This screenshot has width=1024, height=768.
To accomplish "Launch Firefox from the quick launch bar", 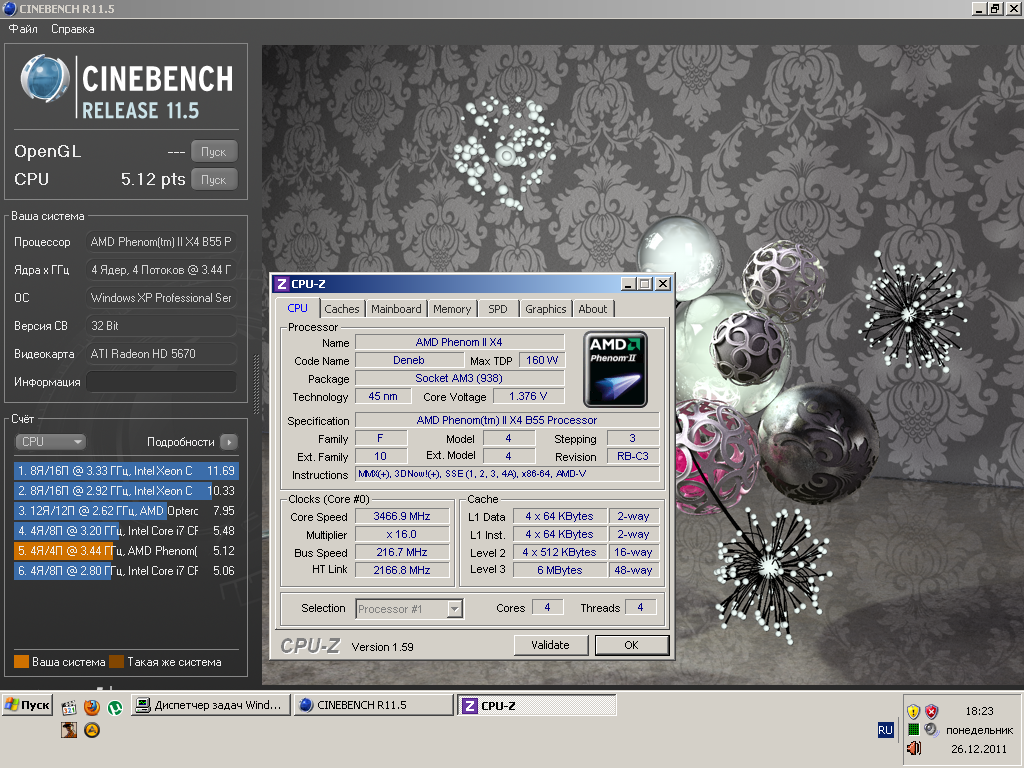I will (92, 707).
